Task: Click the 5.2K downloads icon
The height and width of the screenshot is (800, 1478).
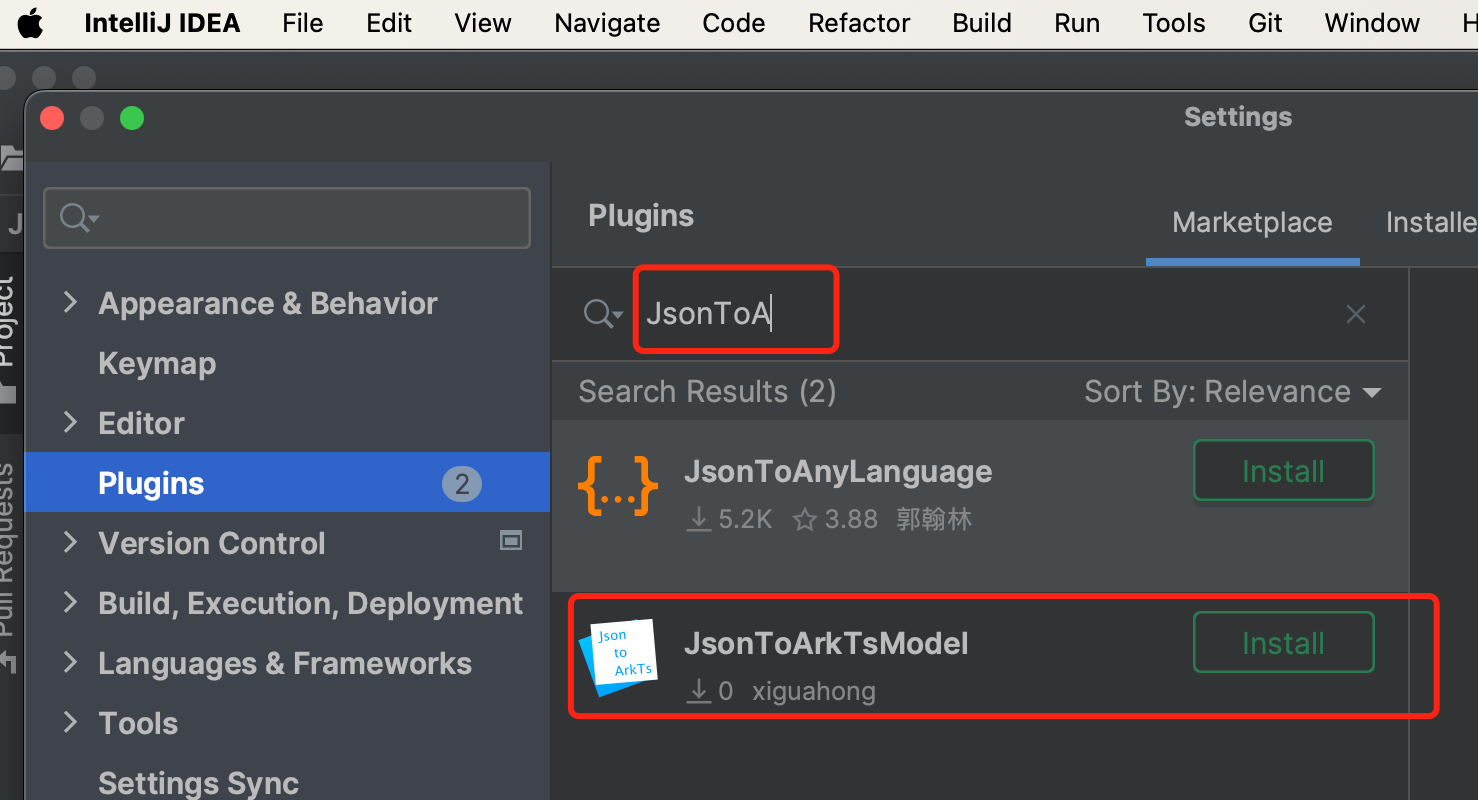Action: [698, 520]
